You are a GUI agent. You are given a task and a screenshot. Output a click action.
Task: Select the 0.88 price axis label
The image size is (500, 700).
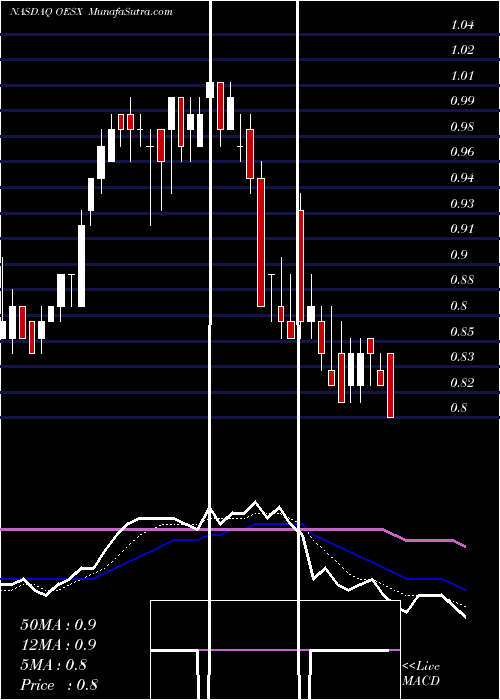462,280
